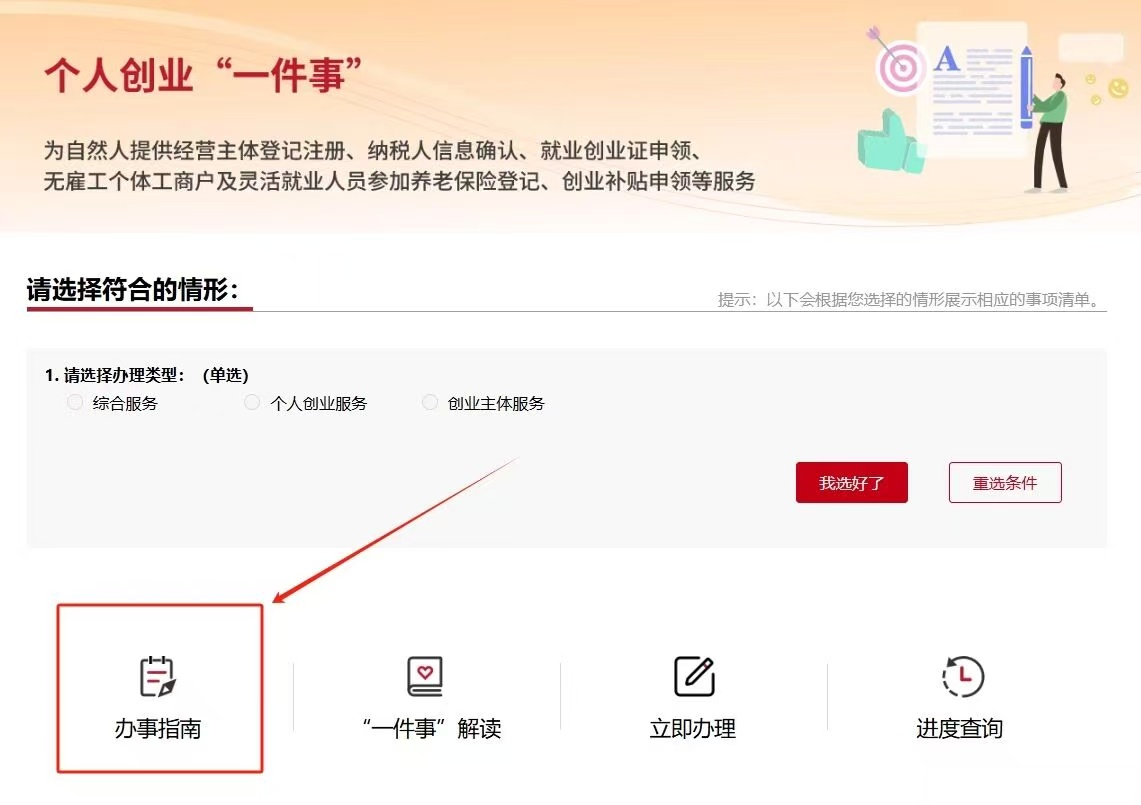
Task: Confirm selection with 我选好了 button
Action: click(851, 483)
